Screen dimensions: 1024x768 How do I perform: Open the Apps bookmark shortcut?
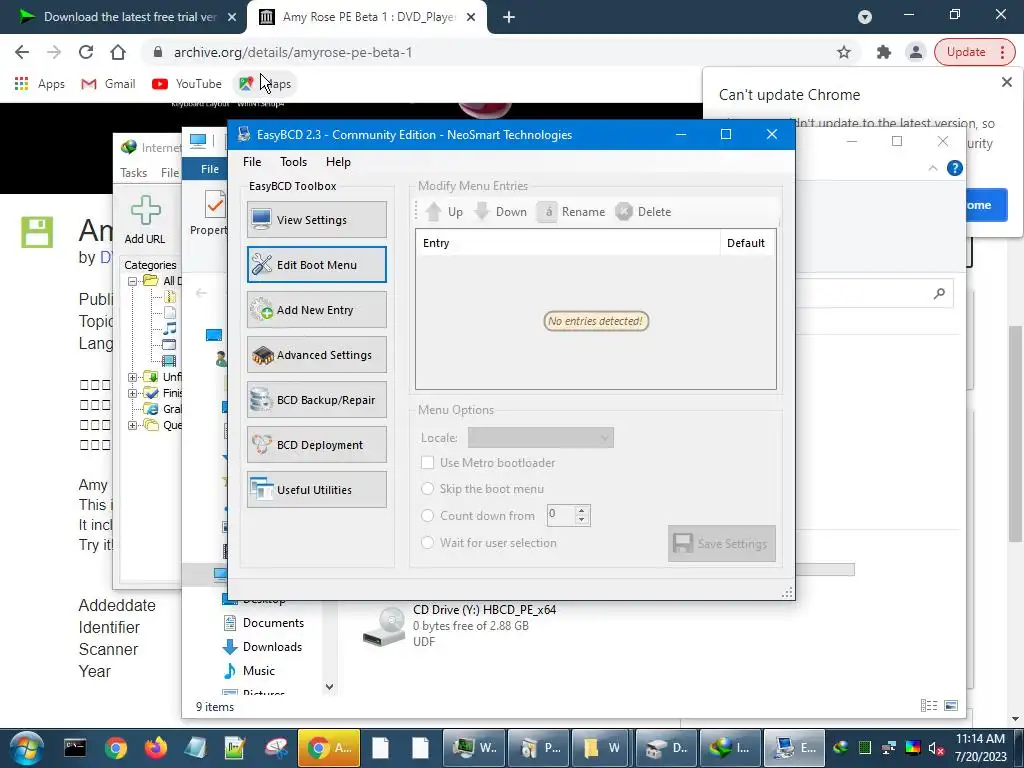pos(39,84)
